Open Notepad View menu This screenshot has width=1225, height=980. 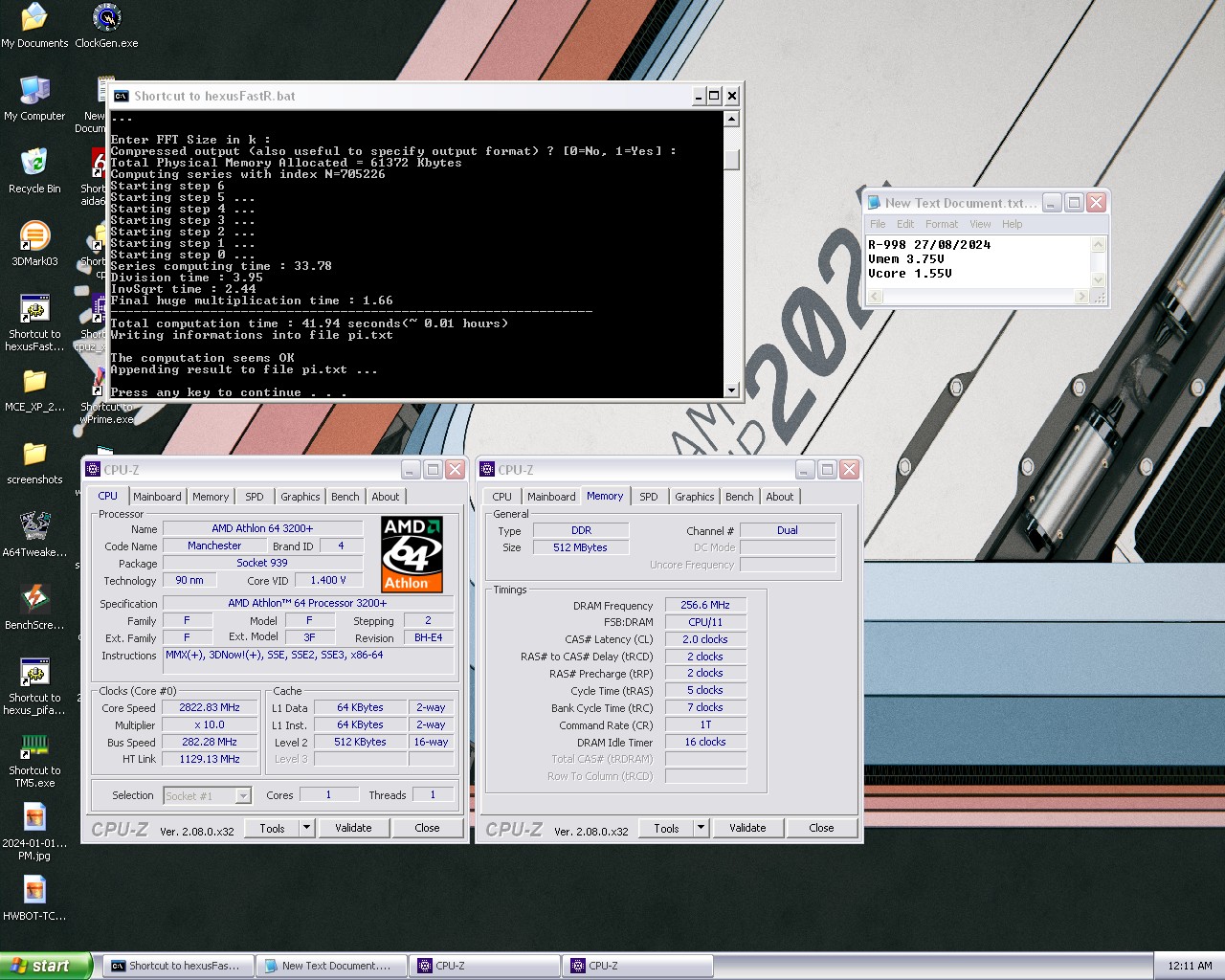coord(981,224)
